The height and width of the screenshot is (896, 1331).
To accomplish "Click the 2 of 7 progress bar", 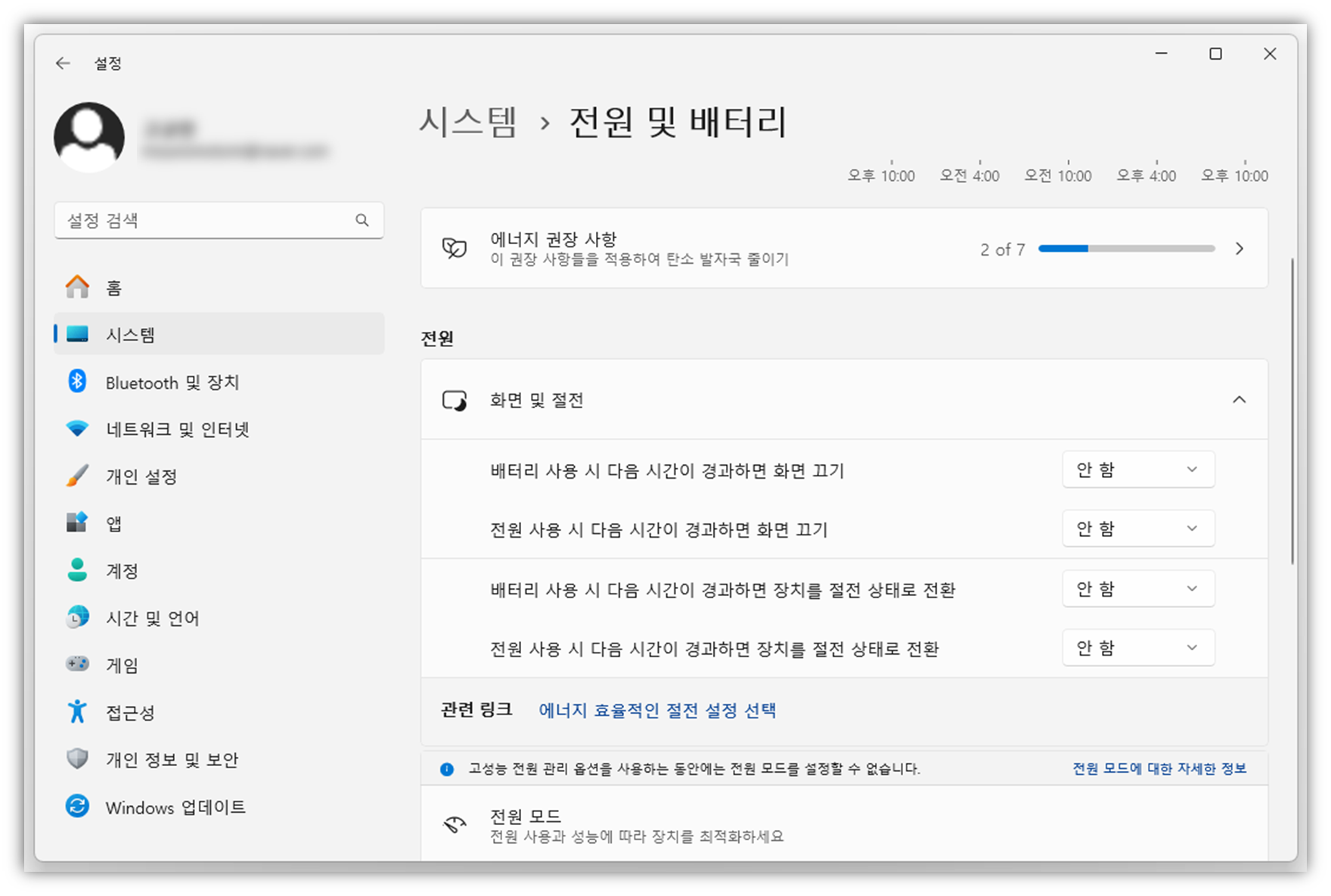I will [1127, 248].
